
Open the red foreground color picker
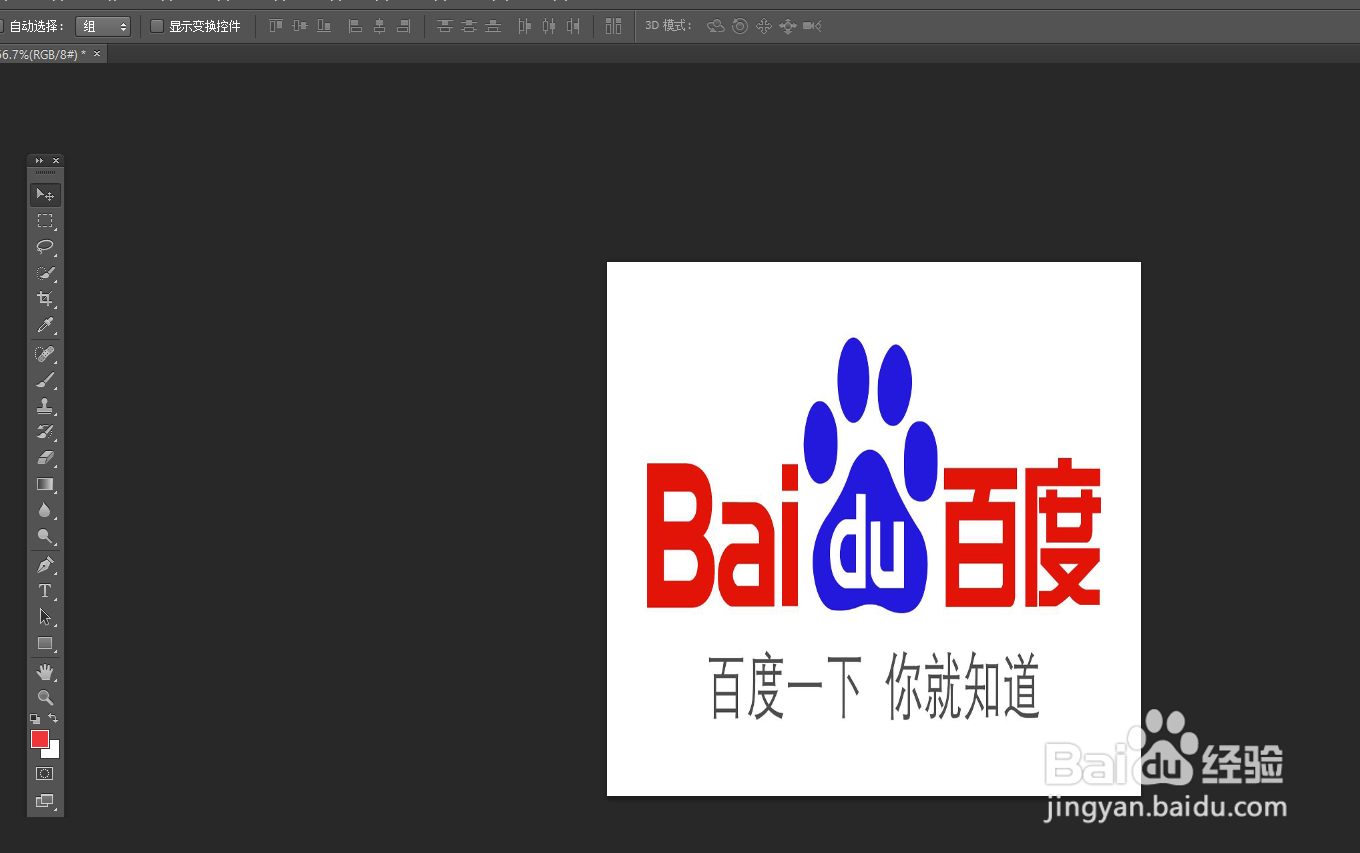tap(39, 739)
